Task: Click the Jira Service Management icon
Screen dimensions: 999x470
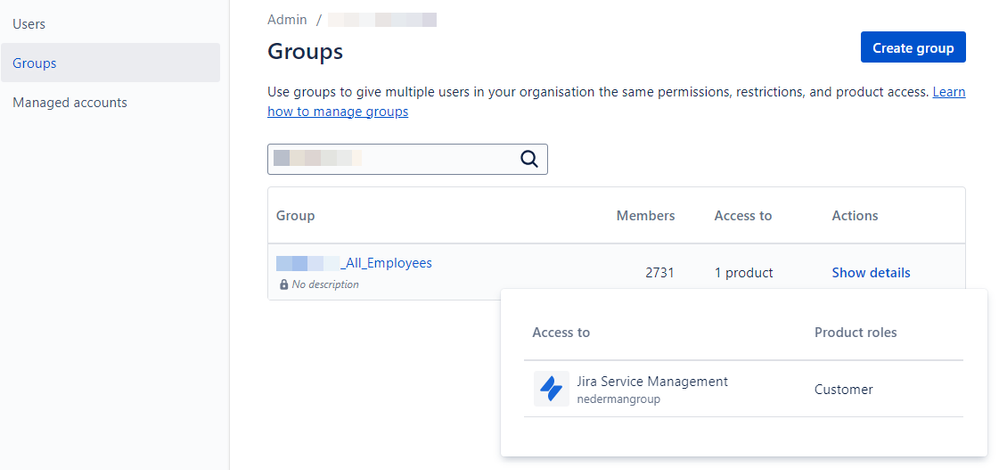Action: (x=551, y=388)
